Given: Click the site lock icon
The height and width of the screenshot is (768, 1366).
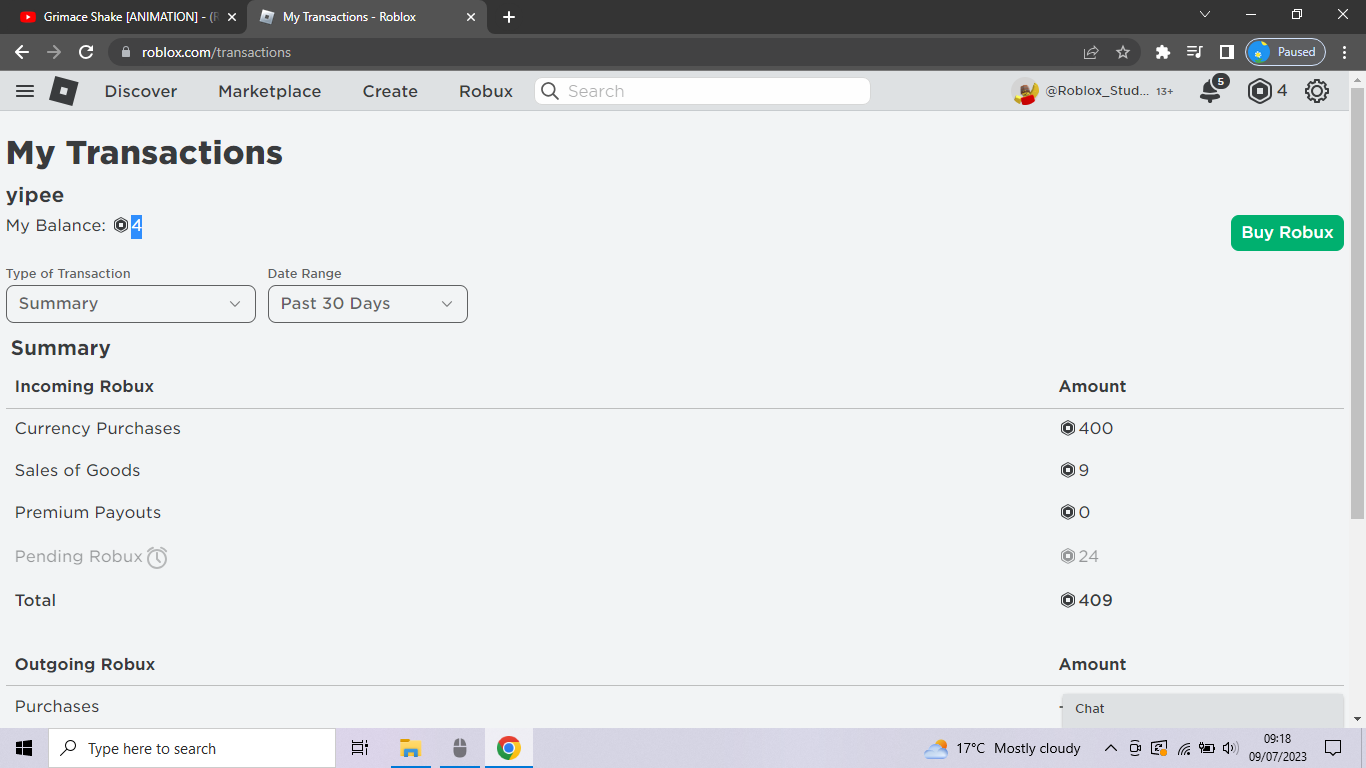Looking at the screenshot, I should coord(125,52).
